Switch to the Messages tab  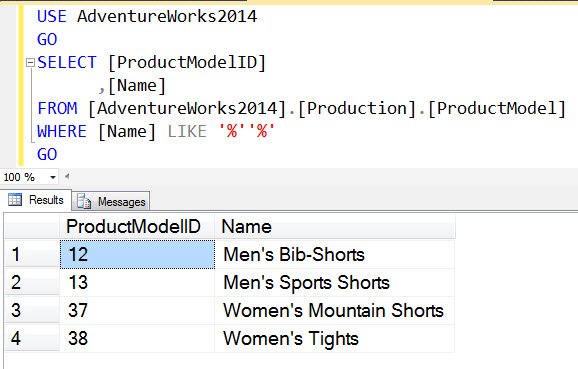click(111, 202)
